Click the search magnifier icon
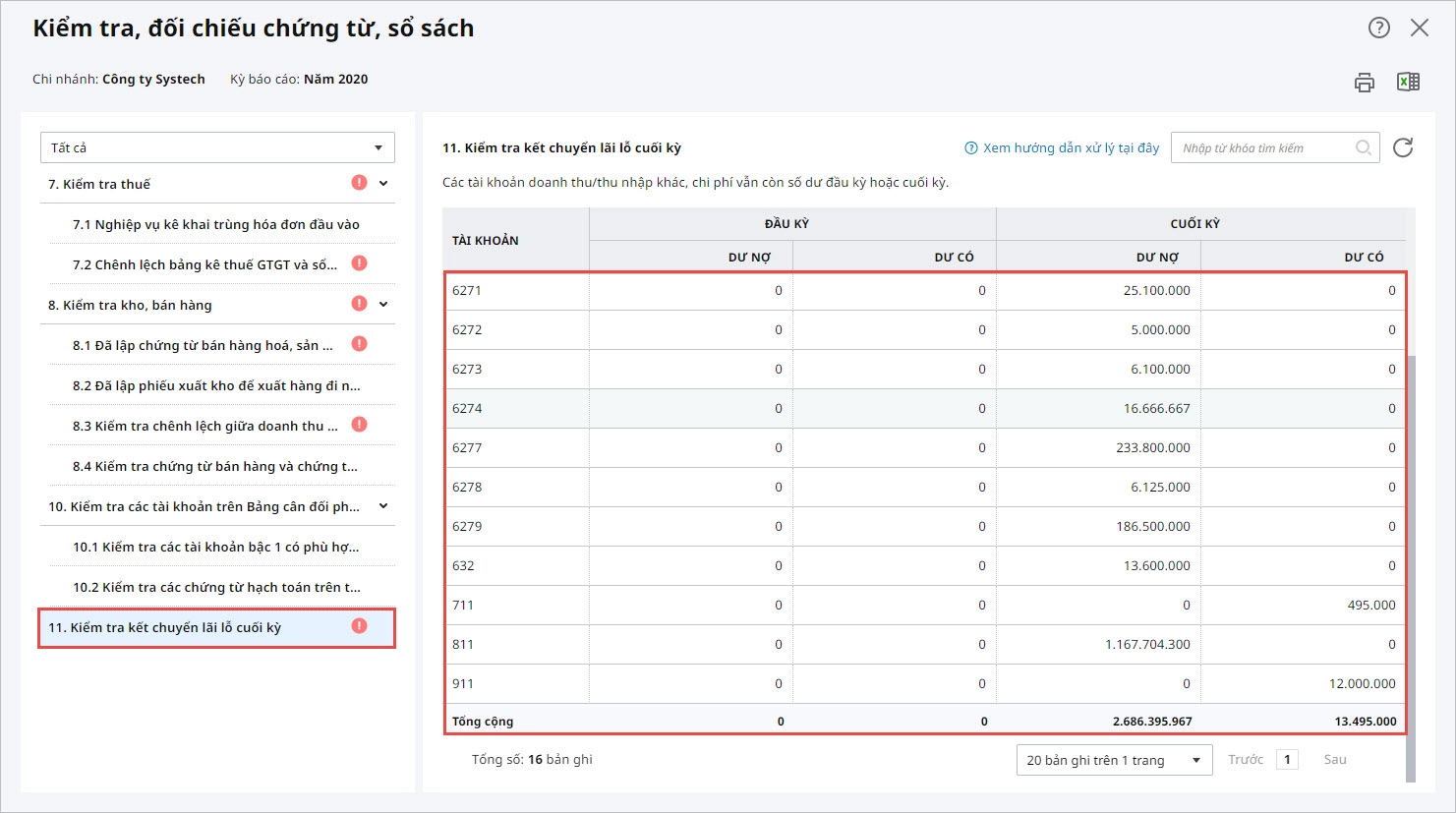Screen dimensions: 1456x813 (x=1364, y=147)
